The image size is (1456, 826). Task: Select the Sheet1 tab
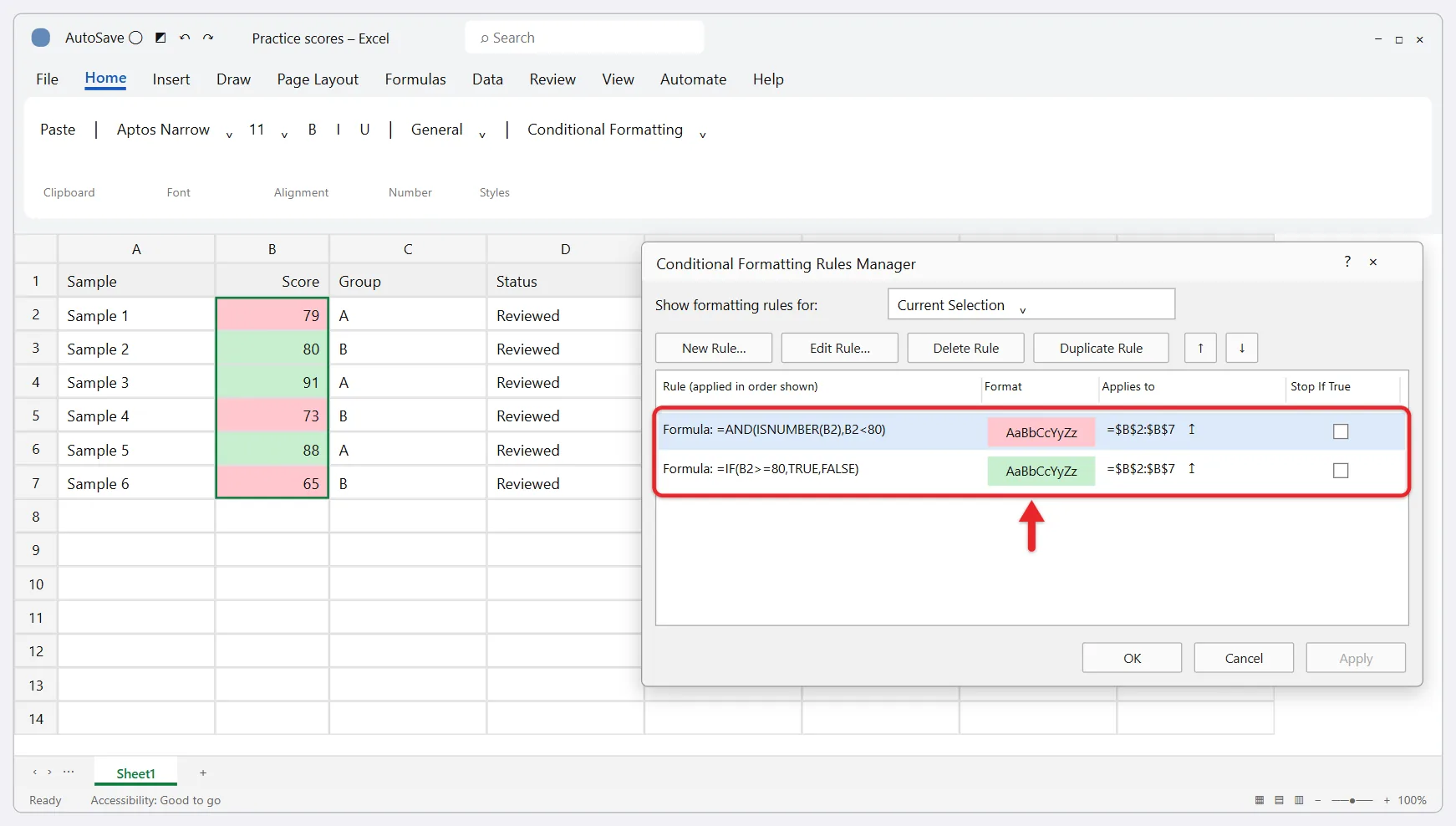pos(135,773)
